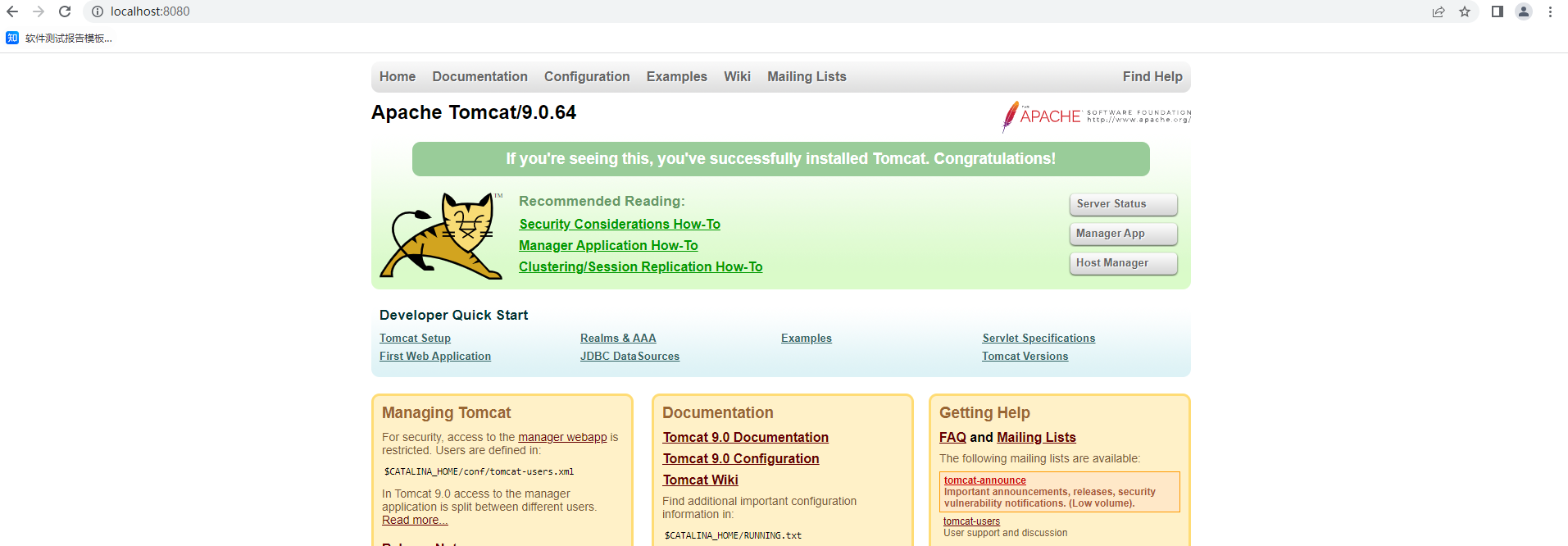Open the Realms & AAA link

[618, 338]
